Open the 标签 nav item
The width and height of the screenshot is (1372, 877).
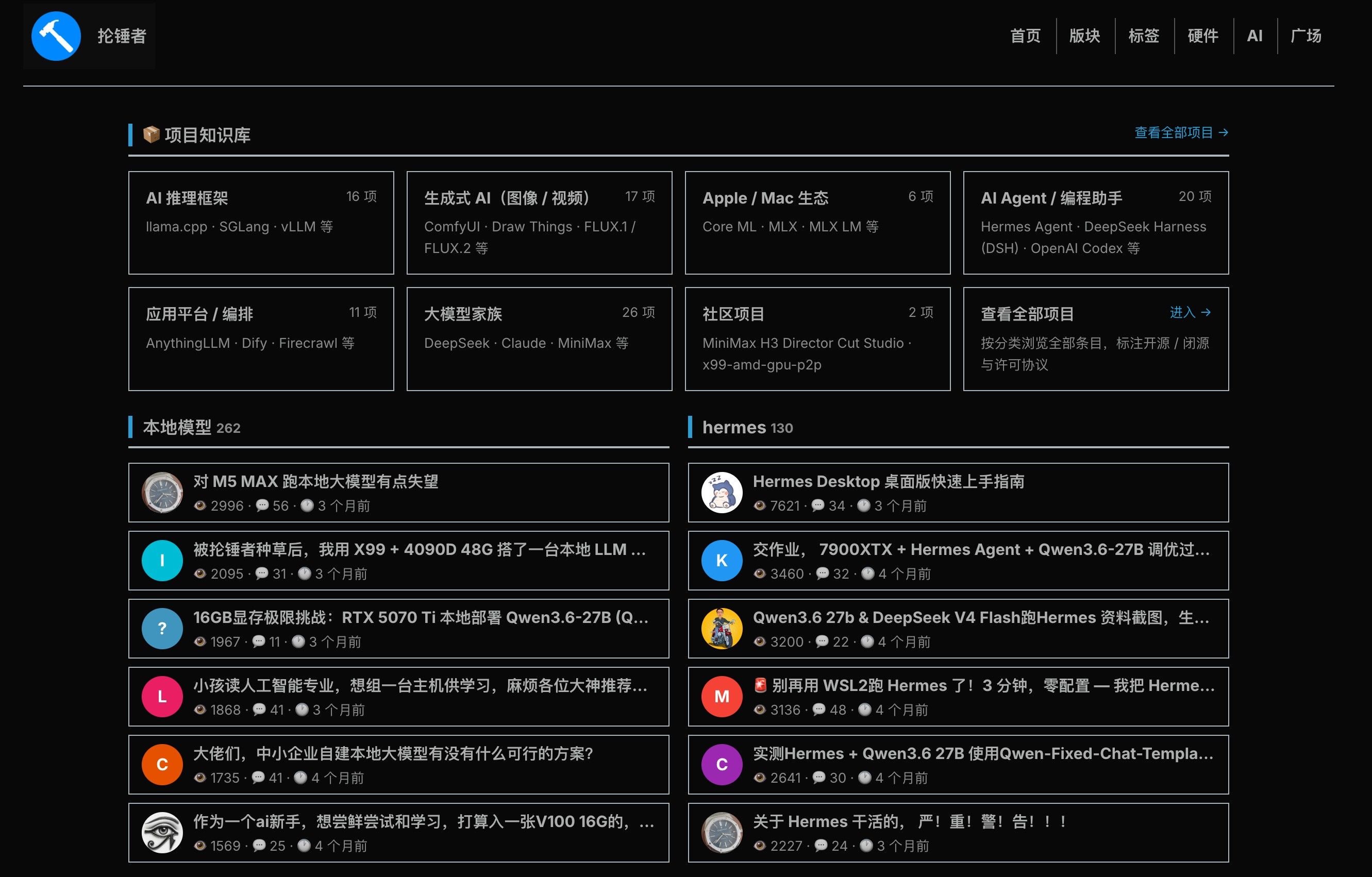1144,36
